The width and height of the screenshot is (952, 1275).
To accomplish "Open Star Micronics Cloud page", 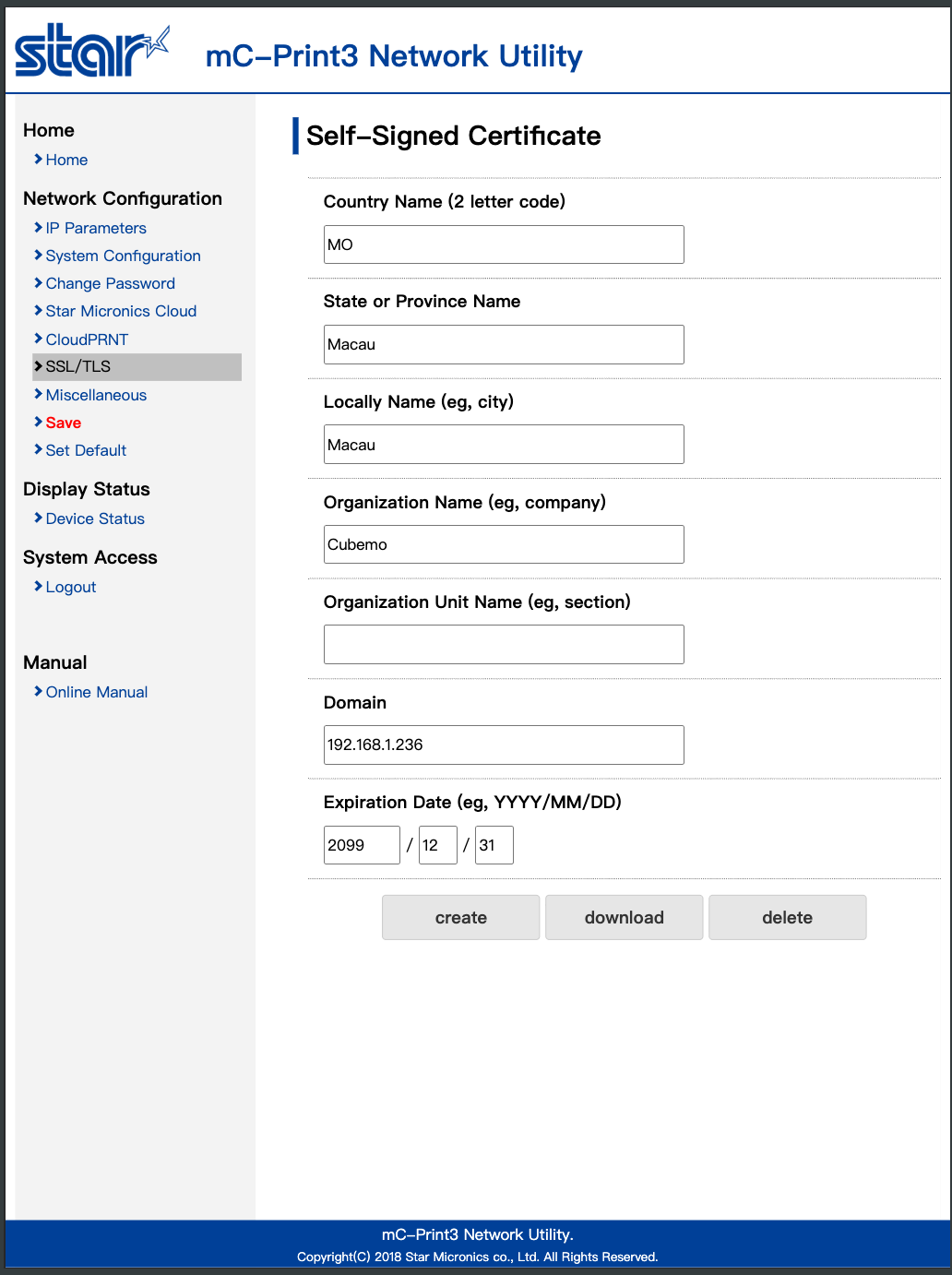I will [121, 311].
